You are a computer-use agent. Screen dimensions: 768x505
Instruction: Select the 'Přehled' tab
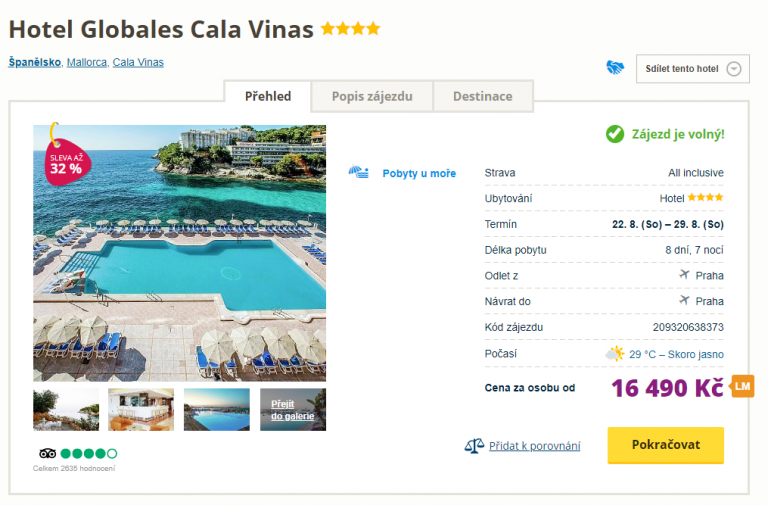[x=268, y=97]
